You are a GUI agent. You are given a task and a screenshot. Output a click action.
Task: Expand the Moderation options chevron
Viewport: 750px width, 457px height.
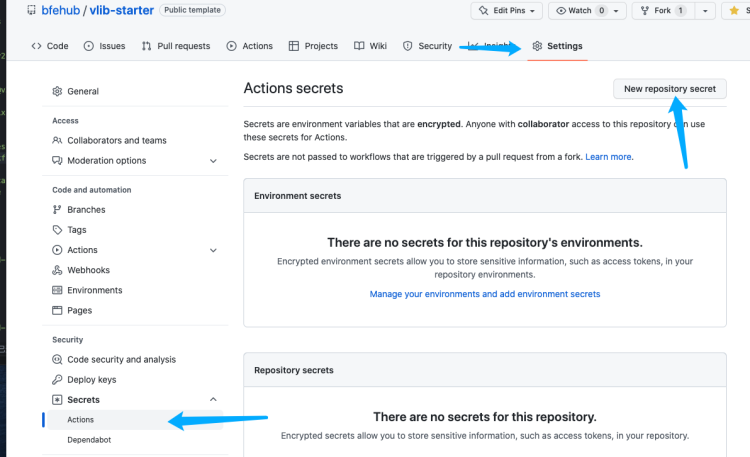point(213,161)
